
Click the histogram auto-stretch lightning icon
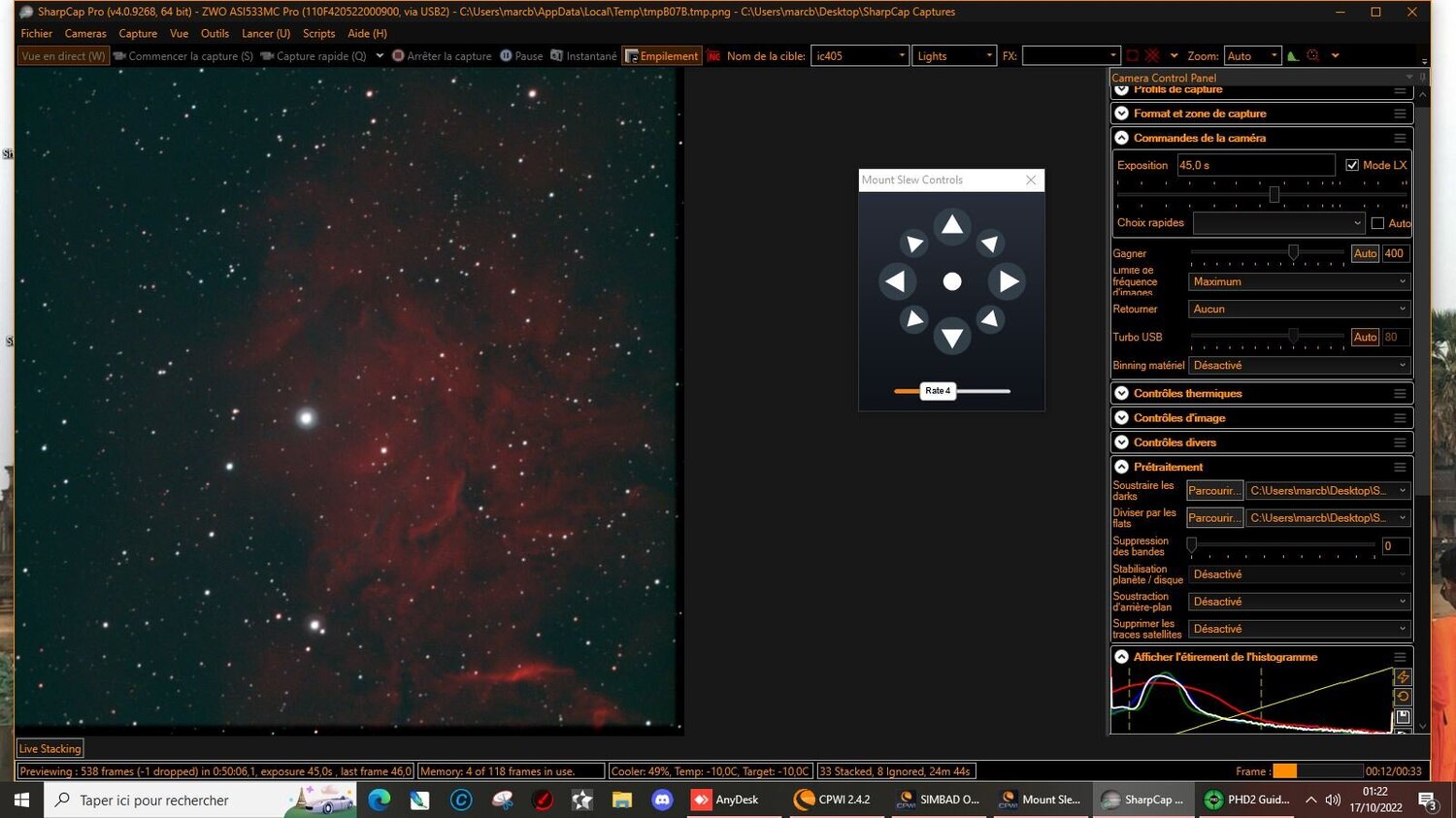coord(1403,676)
